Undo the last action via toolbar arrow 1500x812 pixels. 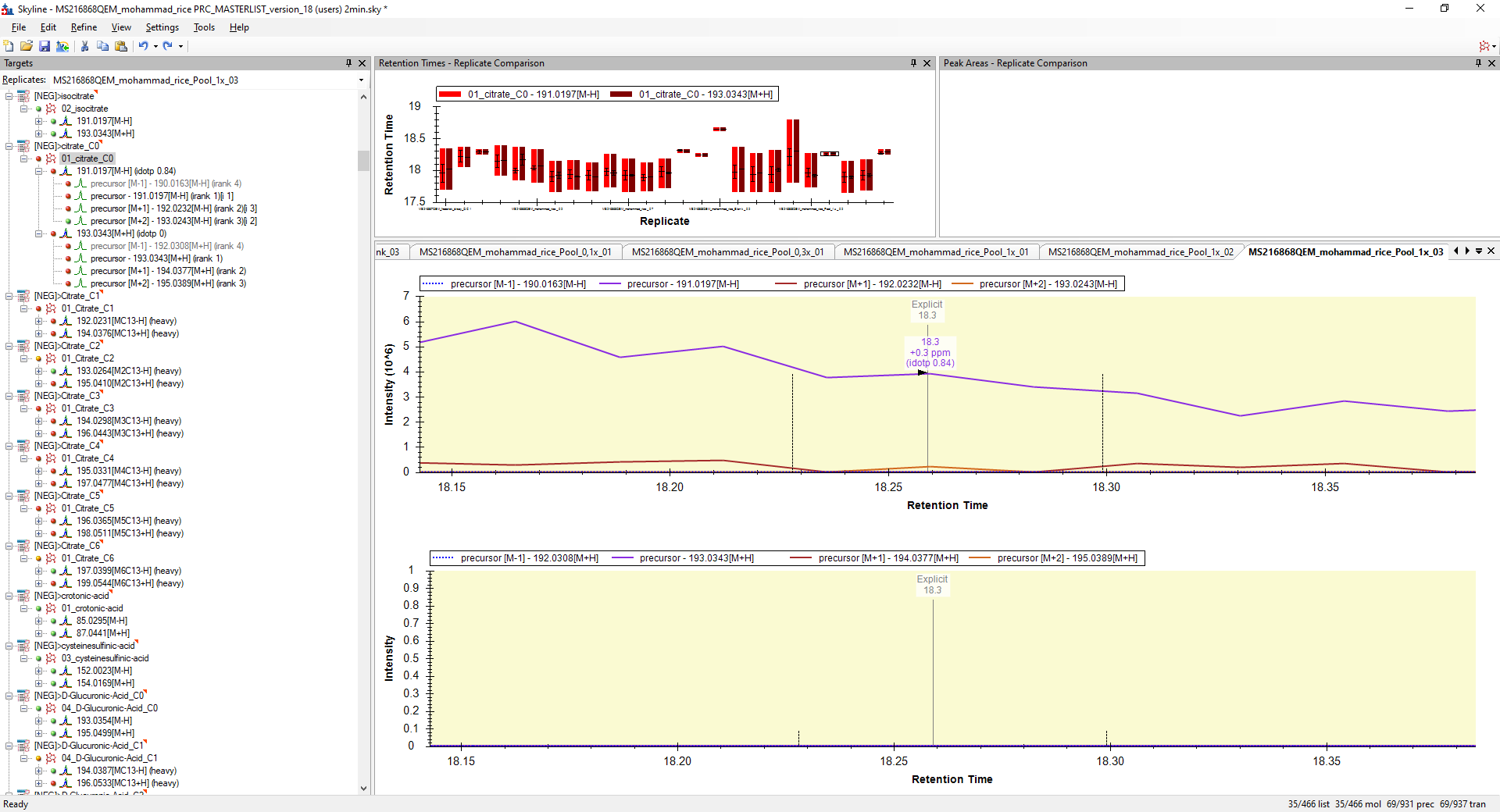coord(143,46)
